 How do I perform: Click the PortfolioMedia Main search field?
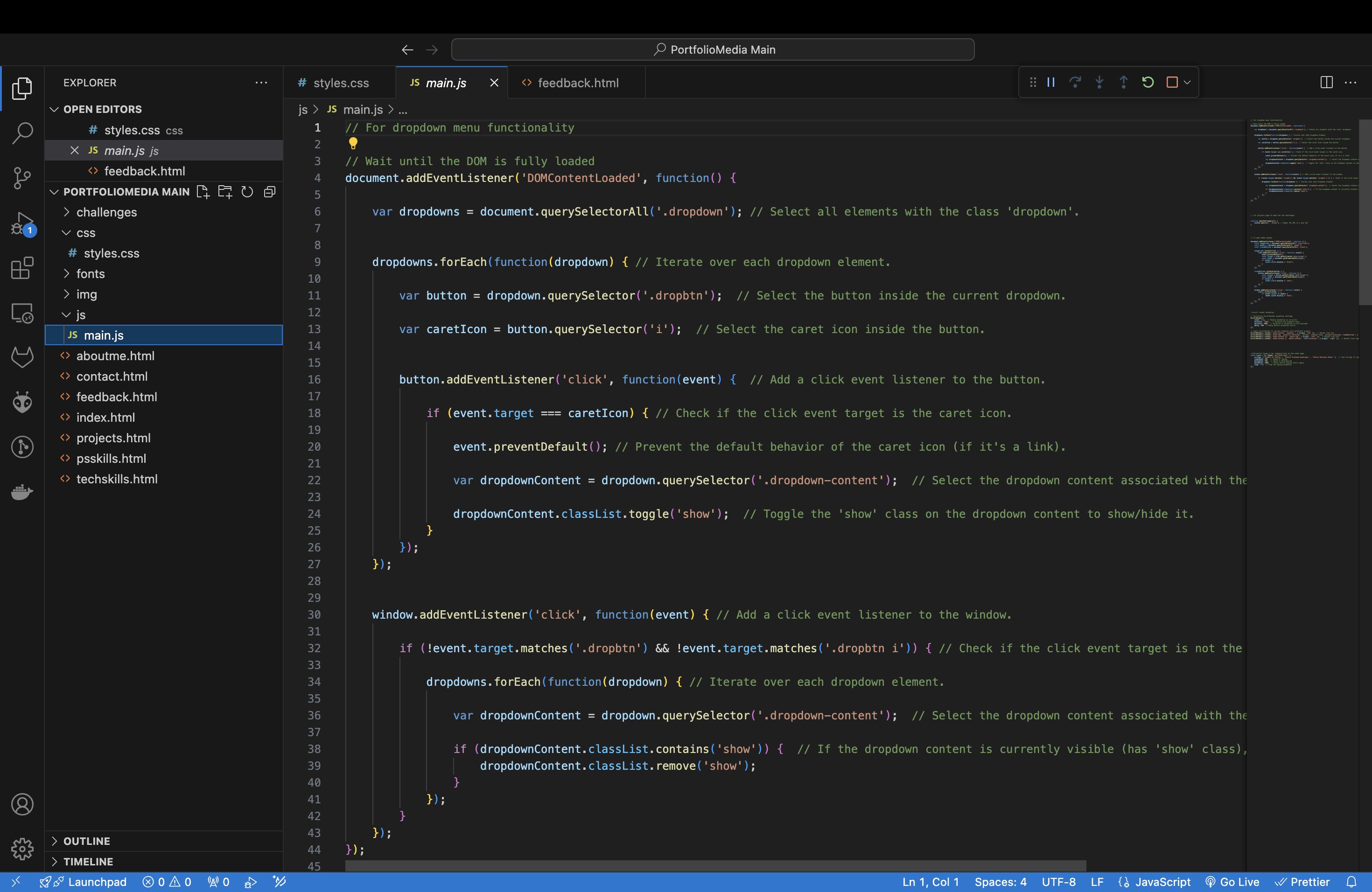tap(713, 49)
